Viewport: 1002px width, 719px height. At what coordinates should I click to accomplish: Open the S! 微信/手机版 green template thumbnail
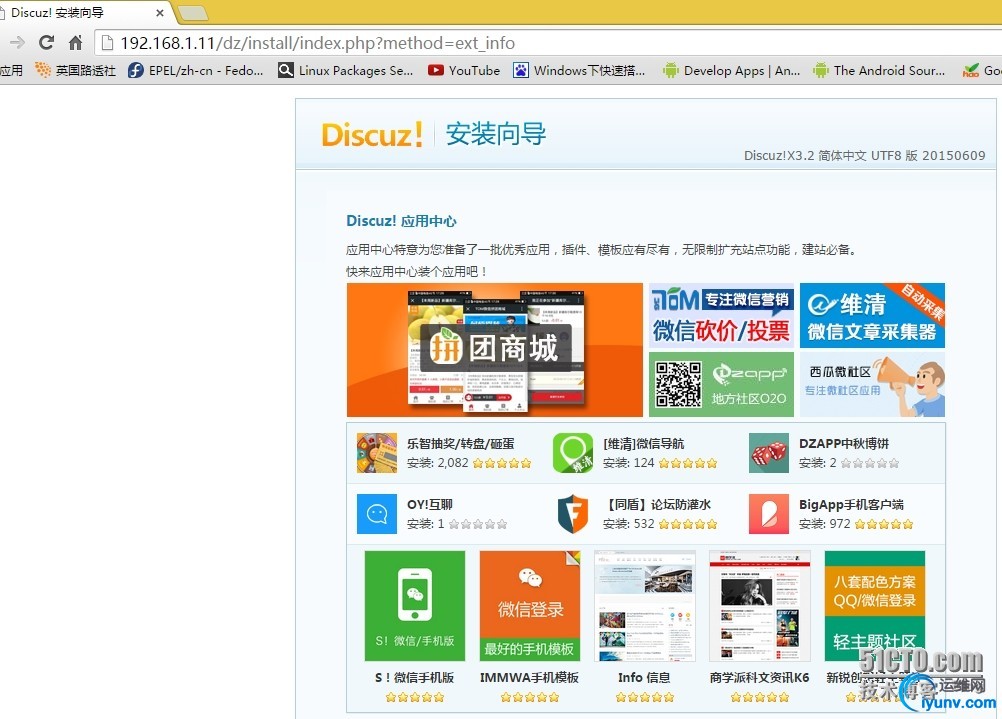tap(415, 606)
